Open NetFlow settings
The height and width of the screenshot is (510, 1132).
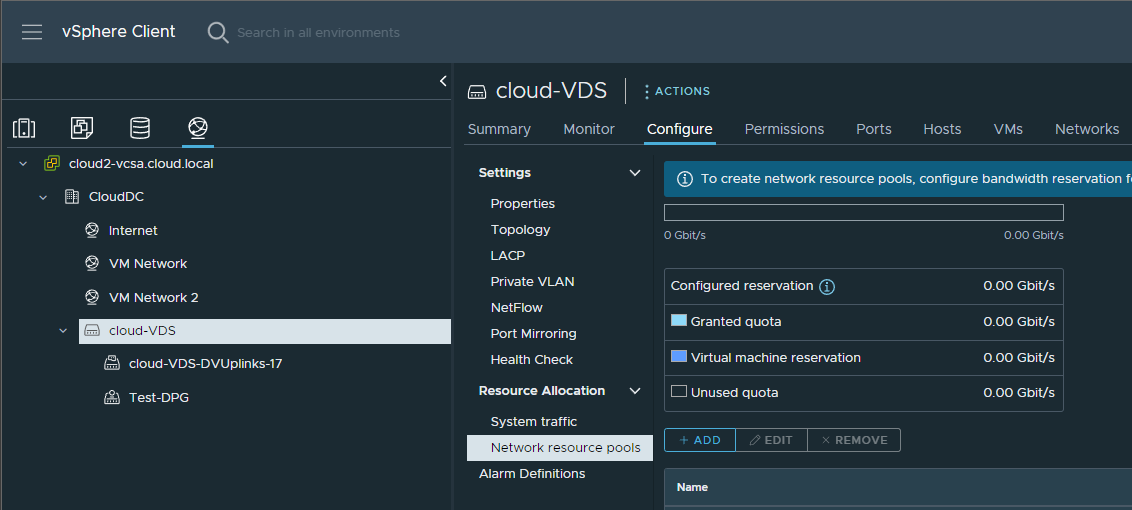(x=516, y=308)
